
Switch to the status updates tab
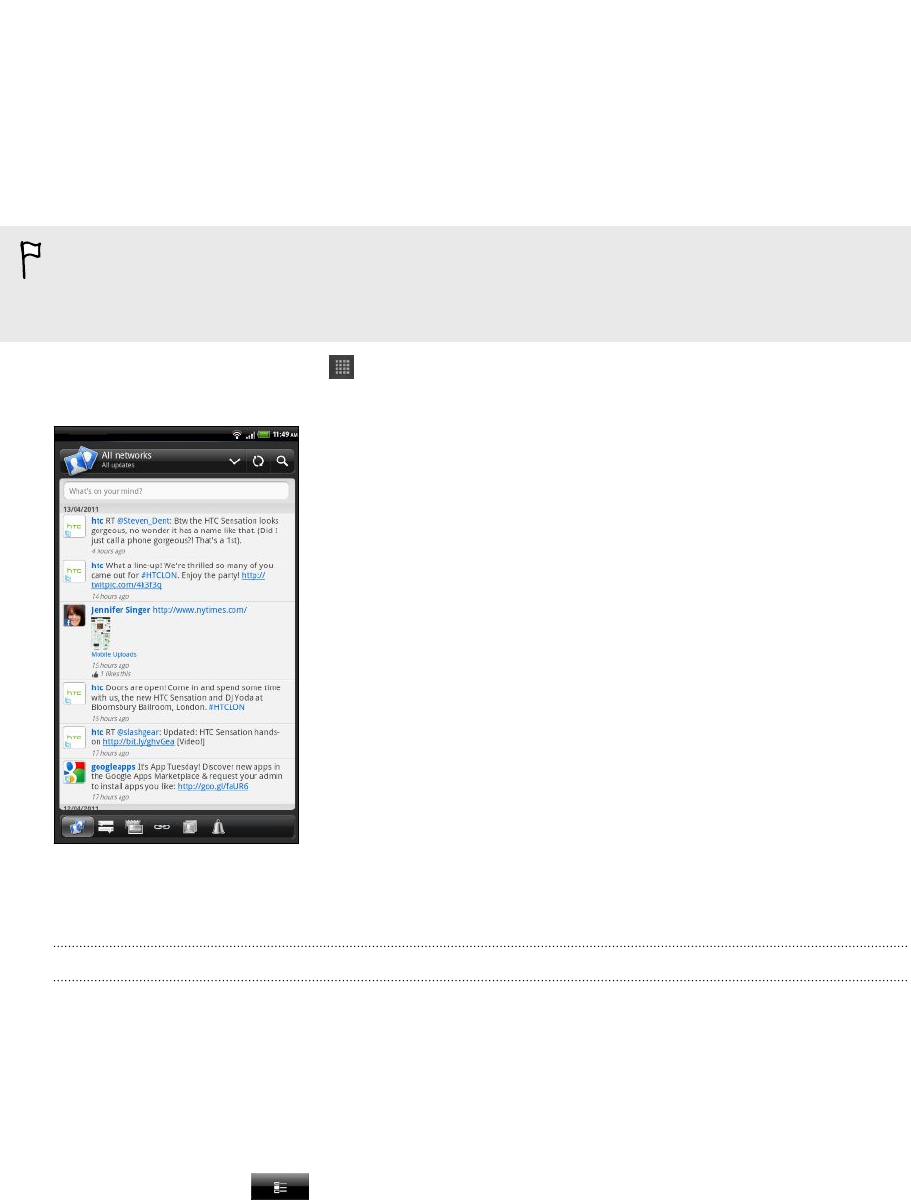[105, 828]
